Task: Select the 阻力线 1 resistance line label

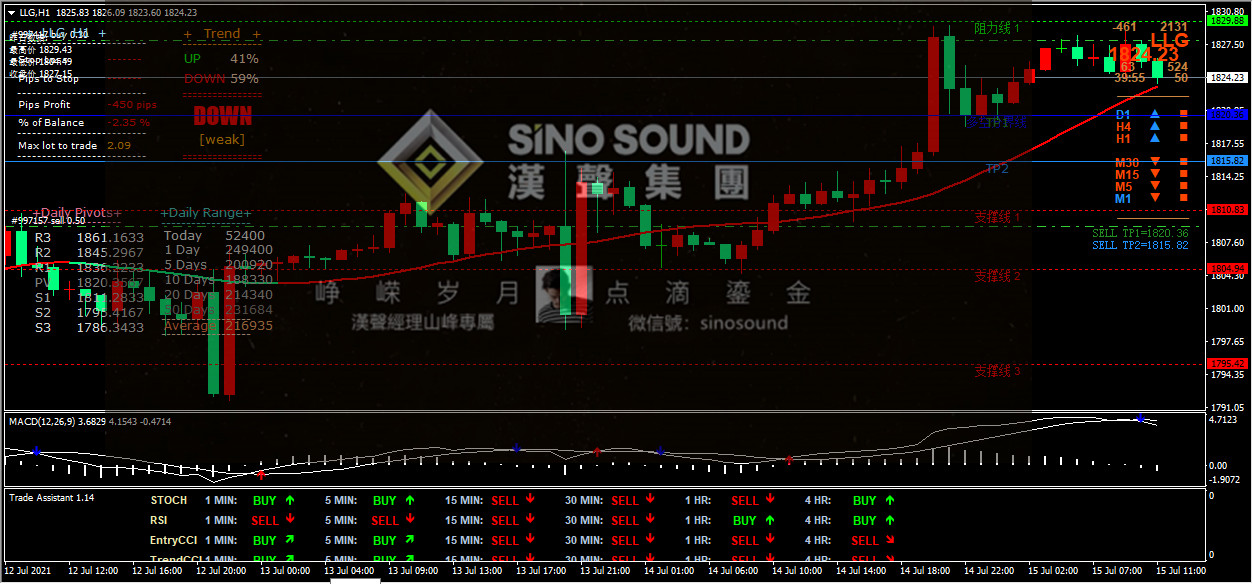Action: (997, 28)
